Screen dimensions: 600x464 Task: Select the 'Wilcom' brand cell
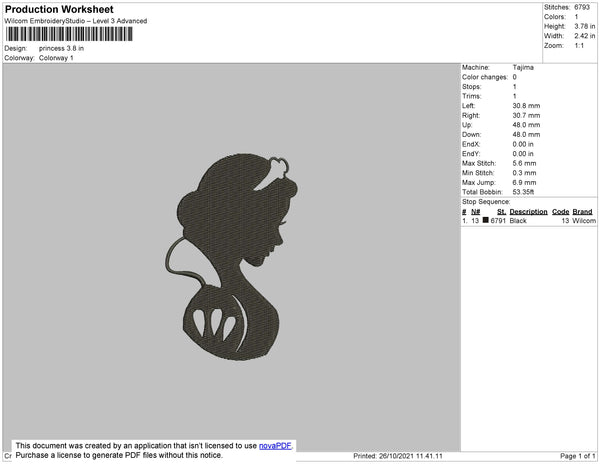click(x=584, y=221)
